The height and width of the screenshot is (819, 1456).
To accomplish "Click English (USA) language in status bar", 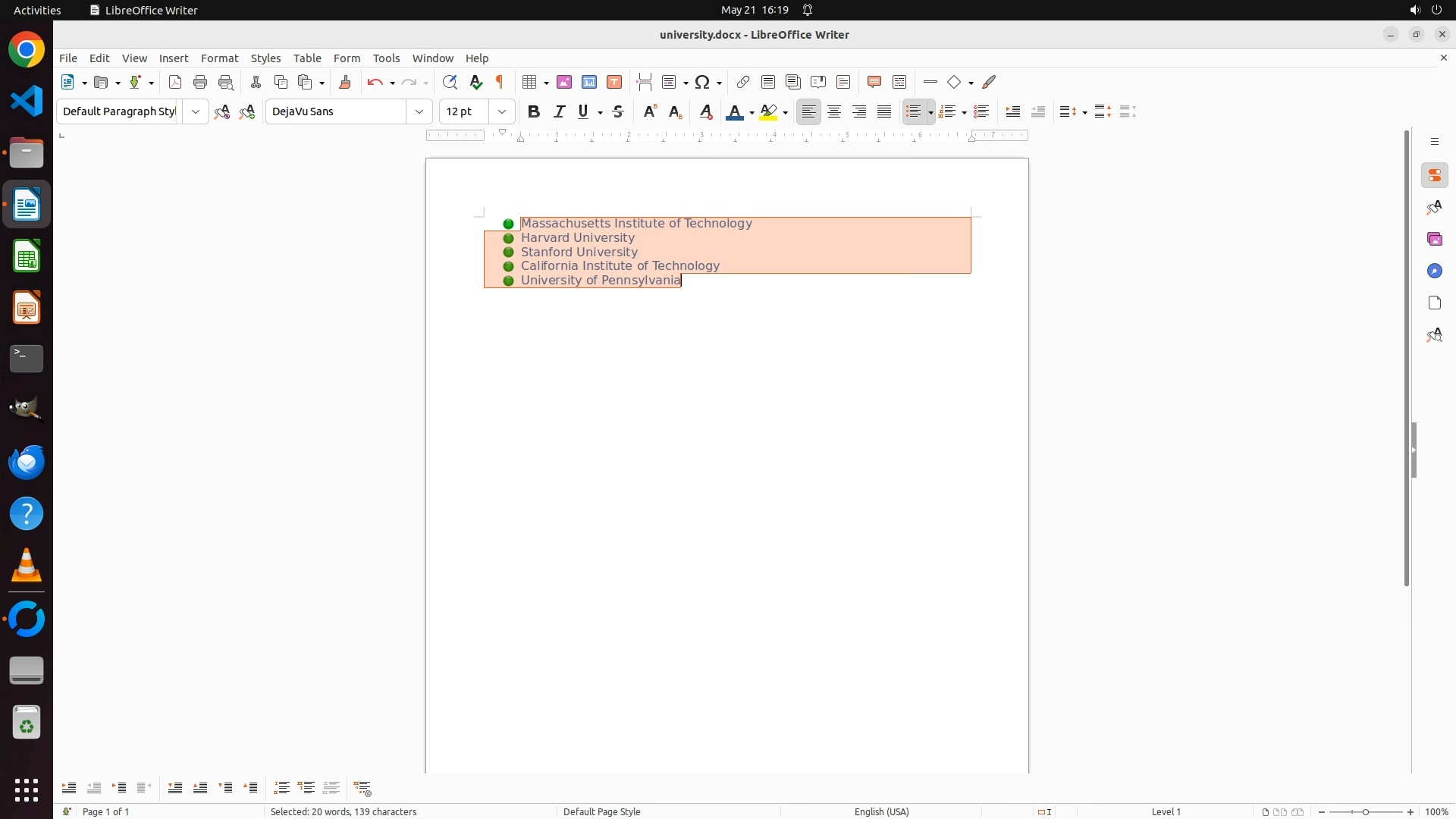I will 881,811.
